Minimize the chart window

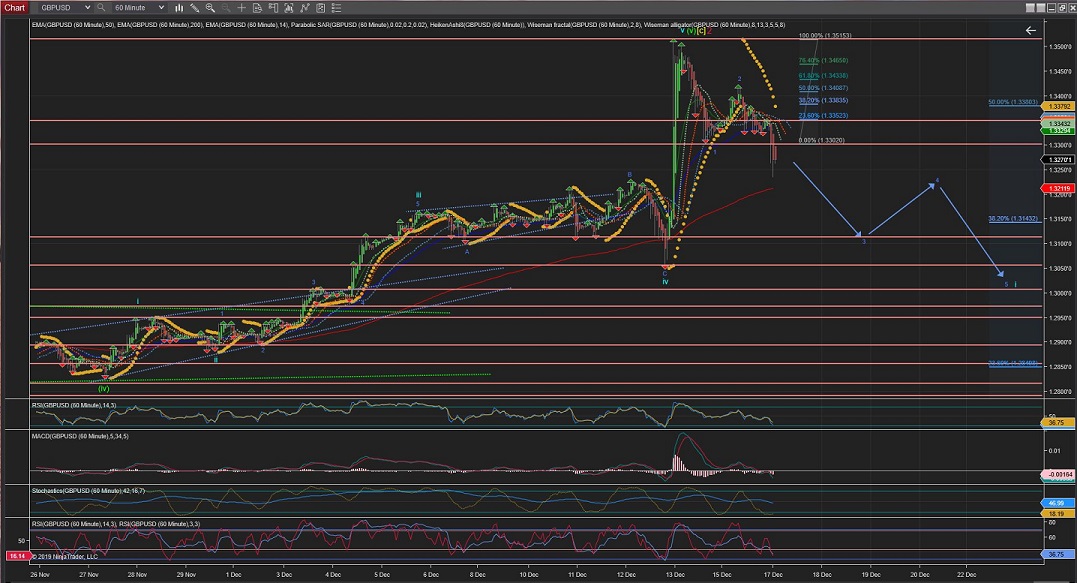[1053, 8]
